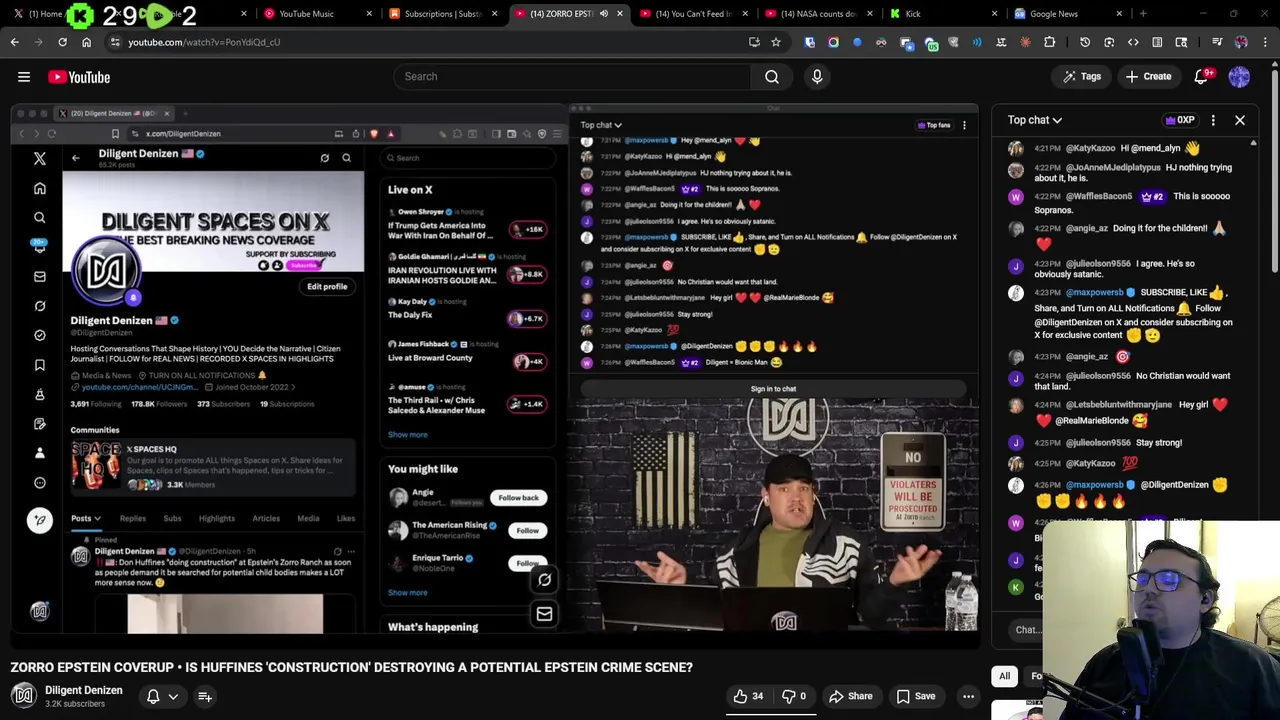Bookmark this page with the star

click(x=776, y=42)
